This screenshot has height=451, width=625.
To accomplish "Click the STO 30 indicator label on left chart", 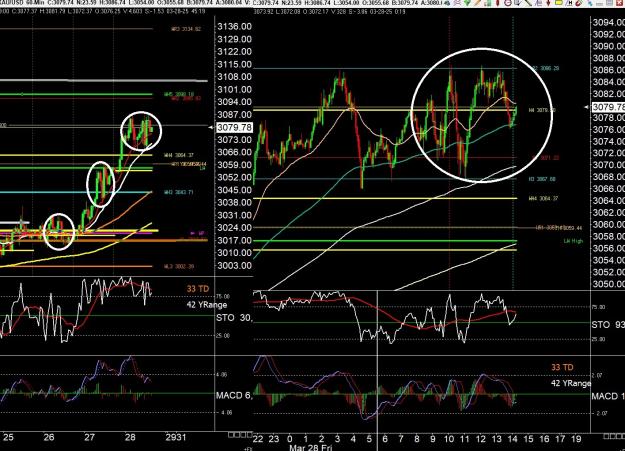I will 234,318.
